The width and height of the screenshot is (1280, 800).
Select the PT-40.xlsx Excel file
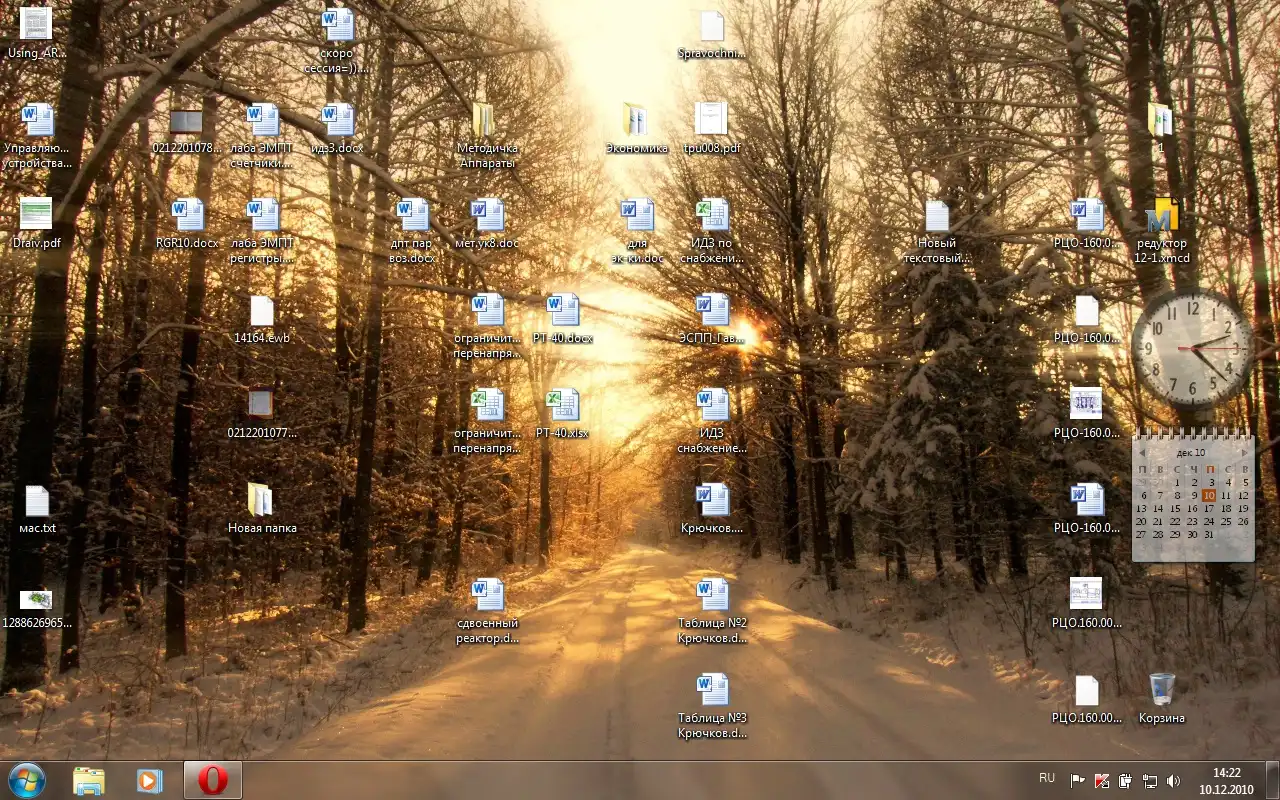click(x=562, y=406)
